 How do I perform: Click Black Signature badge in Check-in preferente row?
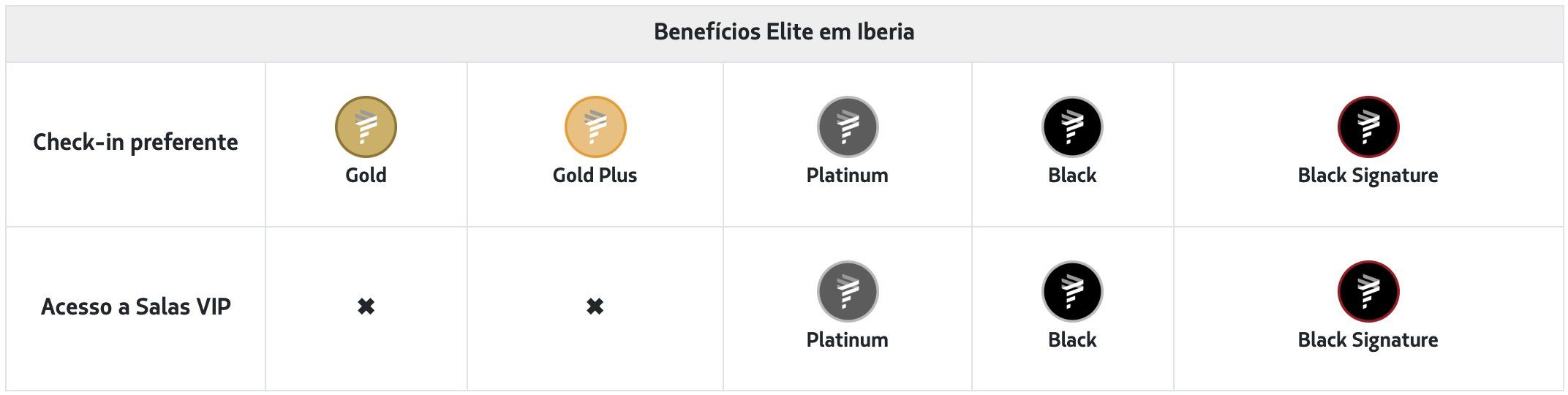click(1368, 127)
